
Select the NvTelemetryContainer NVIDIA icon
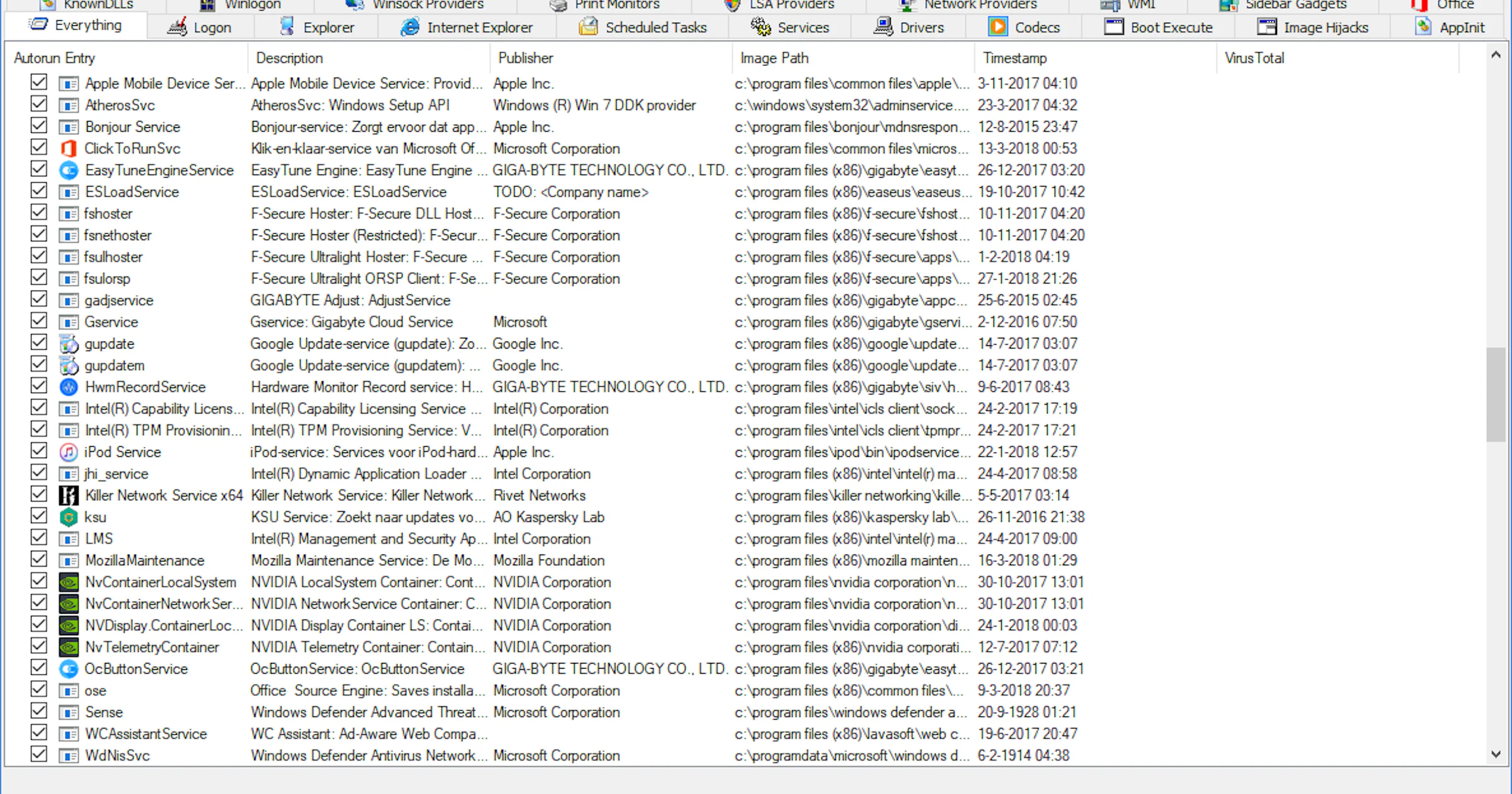69,647
